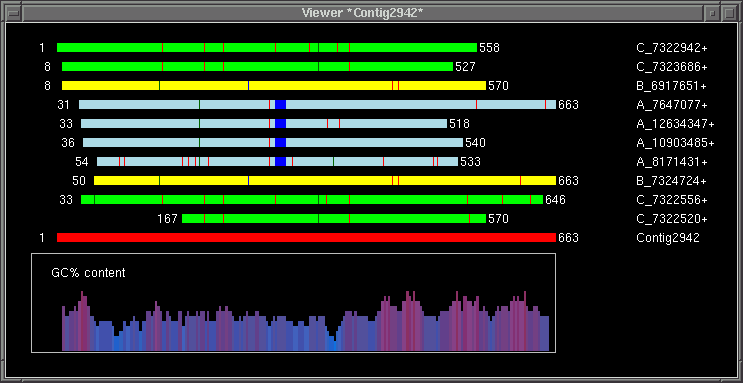Screen dimensions: 743x383
Task: Select the green bar of read C_7323686+
Action: (x=257, y=66)
